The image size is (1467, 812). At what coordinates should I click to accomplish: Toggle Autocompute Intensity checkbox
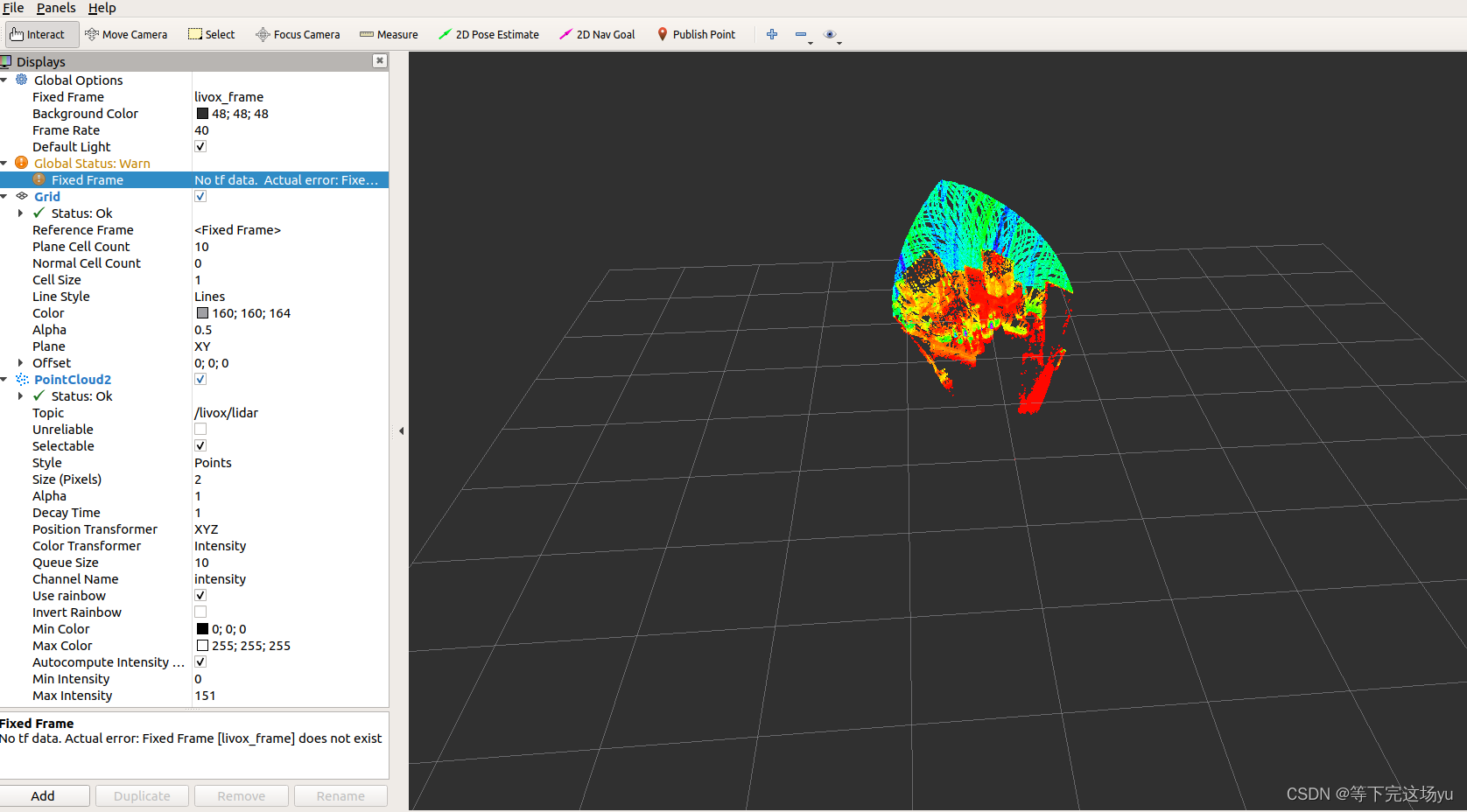coord(200,661)
